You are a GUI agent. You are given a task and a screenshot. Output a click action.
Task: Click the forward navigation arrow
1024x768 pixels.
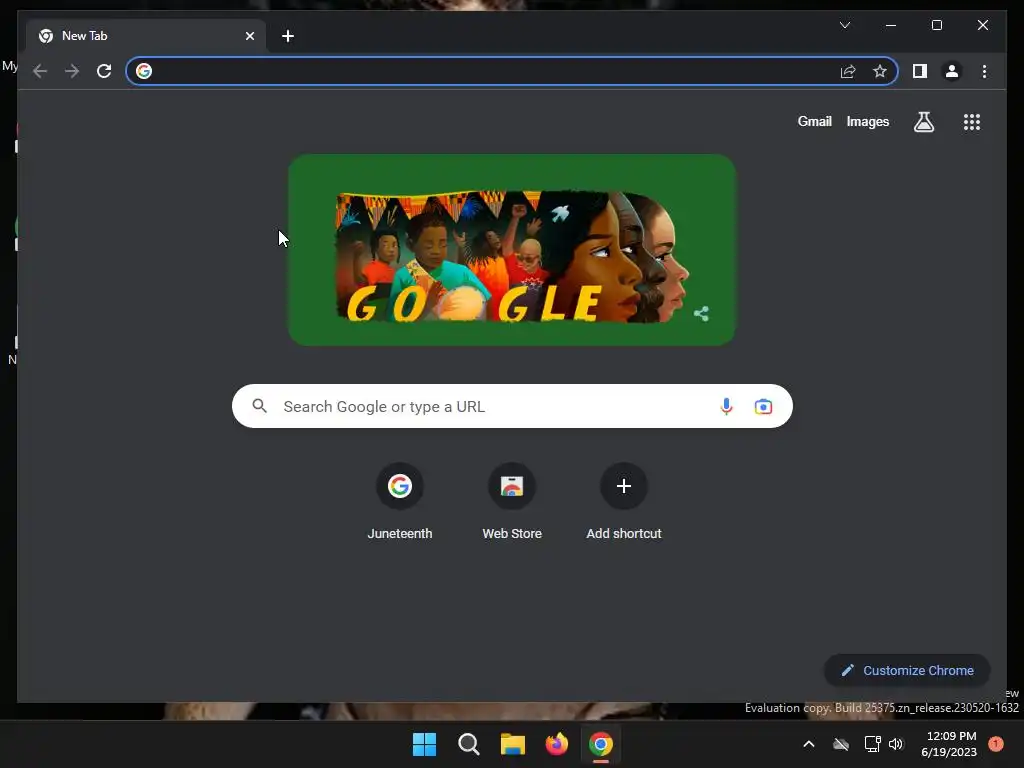pyautogui.click(x=72, y=71)
